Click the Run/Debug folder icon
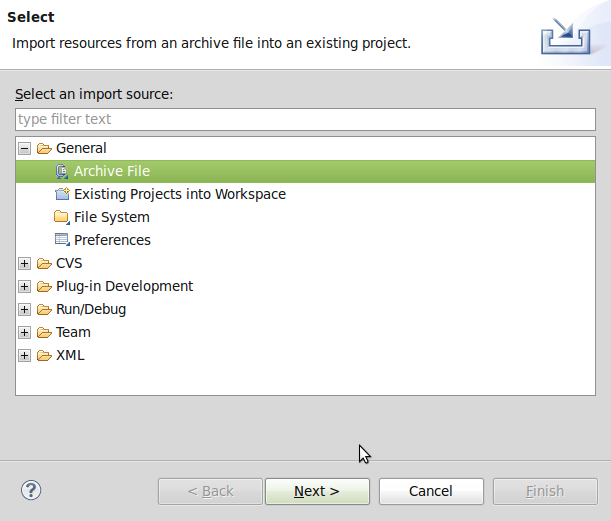The image size is (611, 521). tap(44, 309)
